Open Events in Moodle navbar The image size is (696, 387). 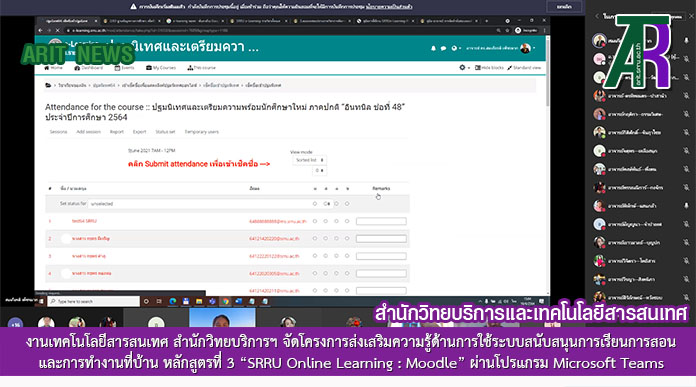pyautogui.click(x=124, y=67)
